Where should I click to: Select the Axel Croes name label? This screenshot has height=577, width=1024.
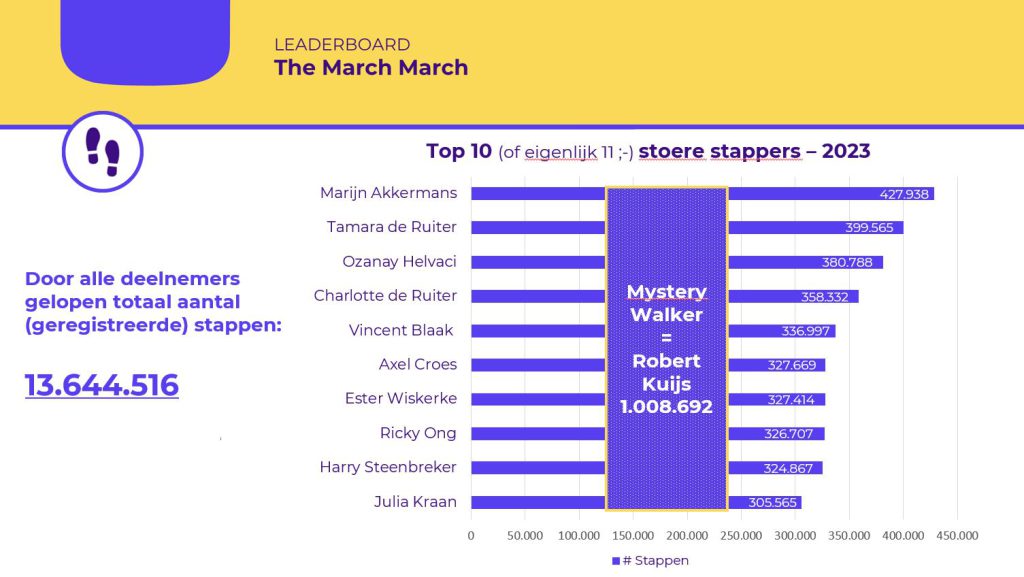(x=417, y=364)
